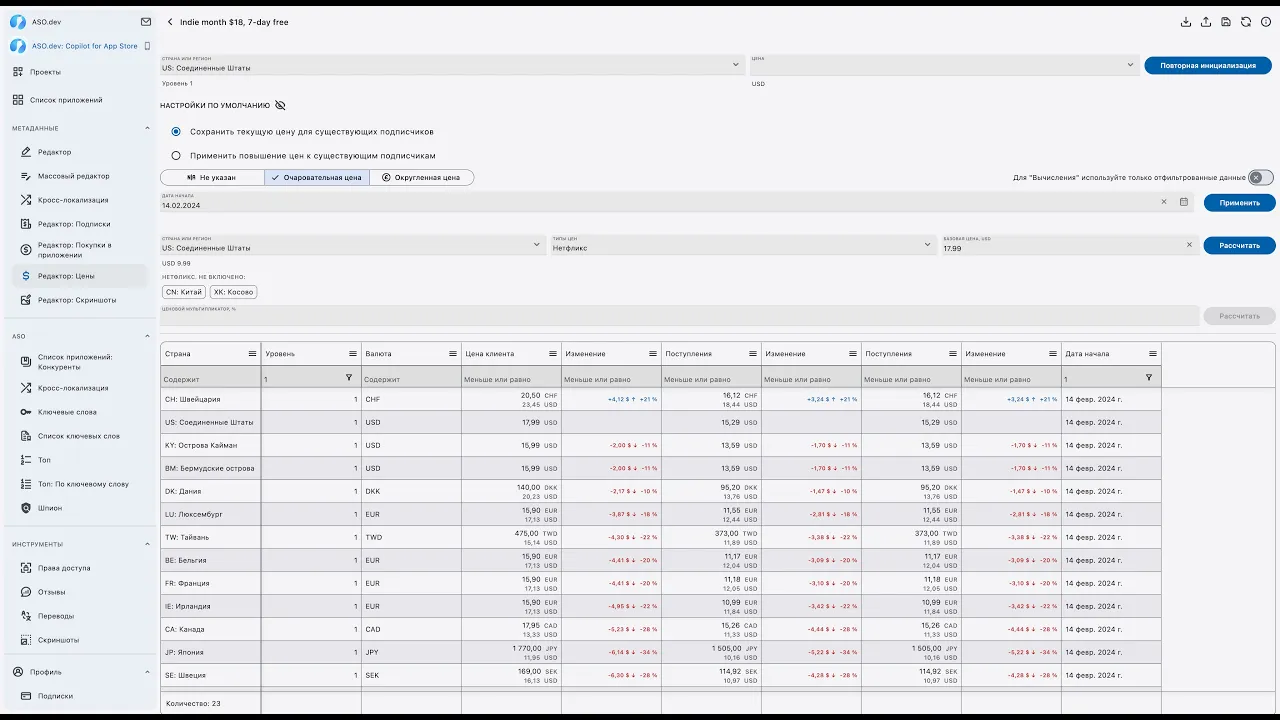
Task: Collapse the Профиль sidebar section
Action: 147,672
